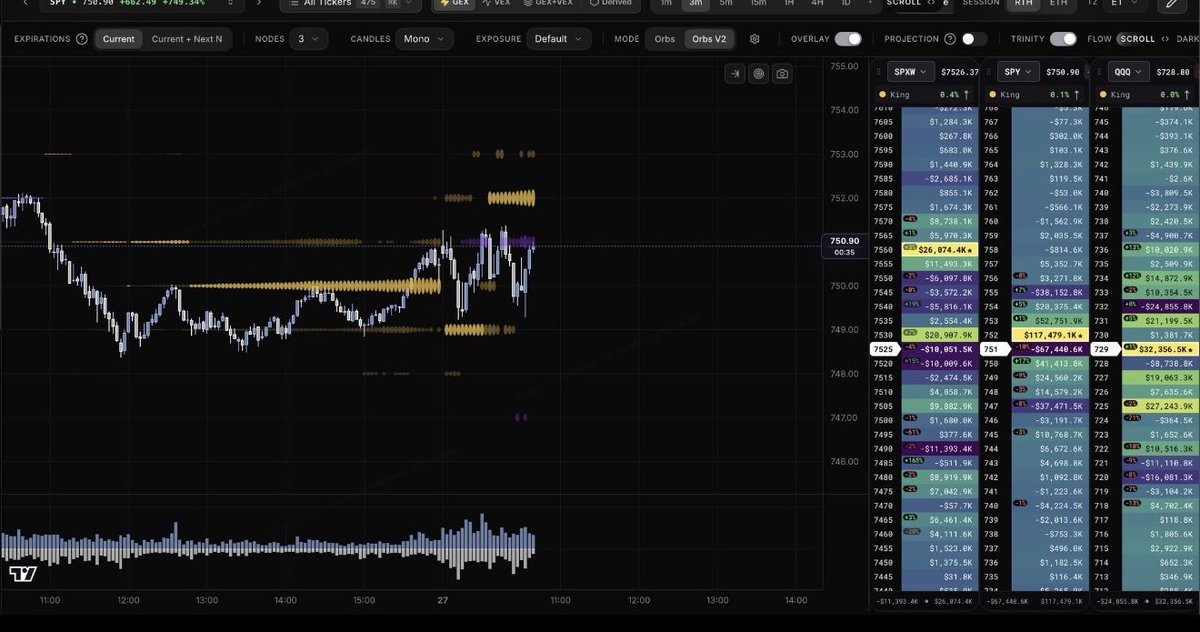
Task: Toggle the Overlay switch
Action: [848, 39]
